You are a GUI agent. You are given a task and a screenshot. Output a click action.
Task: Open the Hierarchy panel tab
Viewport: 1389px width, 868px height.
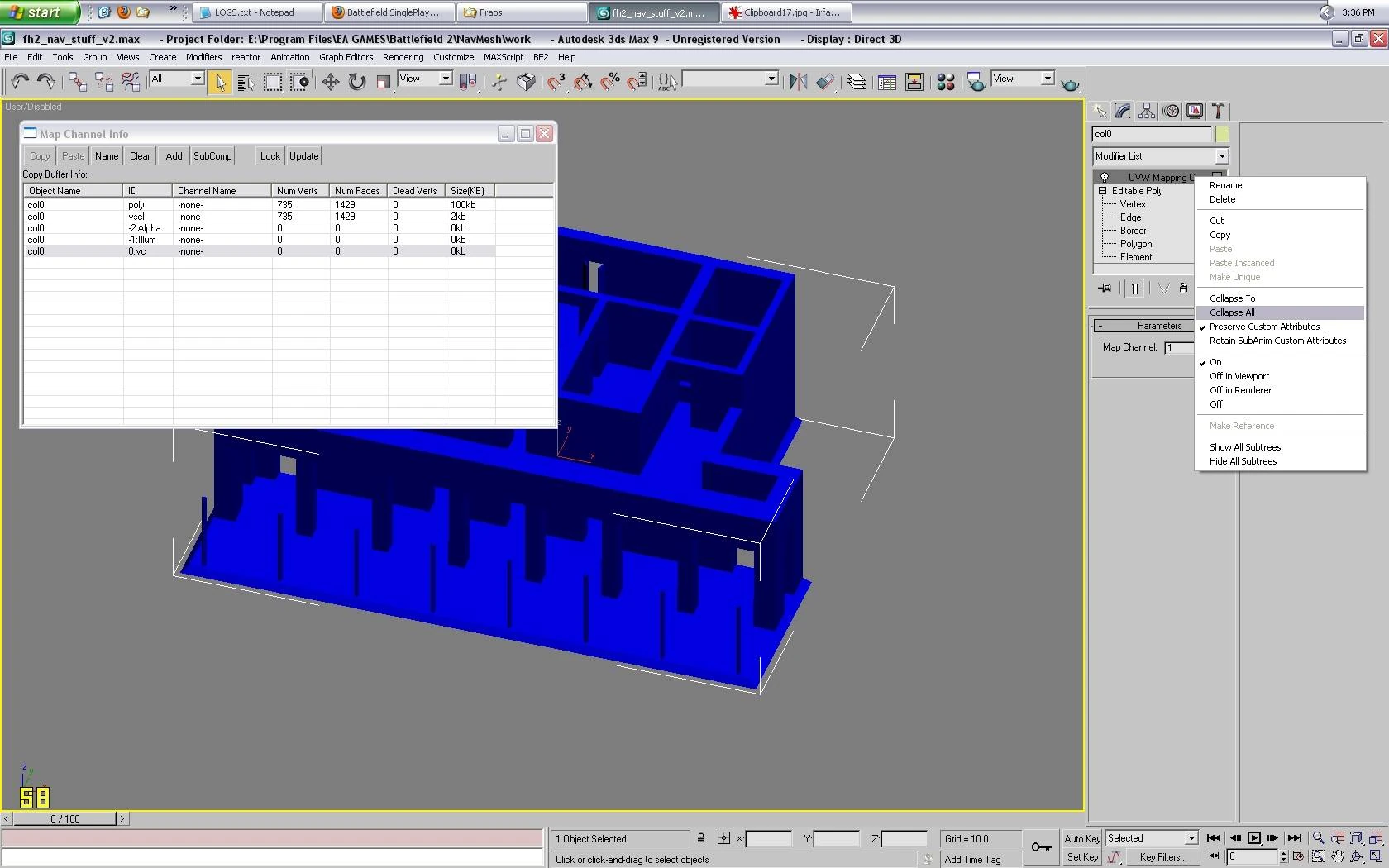1147,111
